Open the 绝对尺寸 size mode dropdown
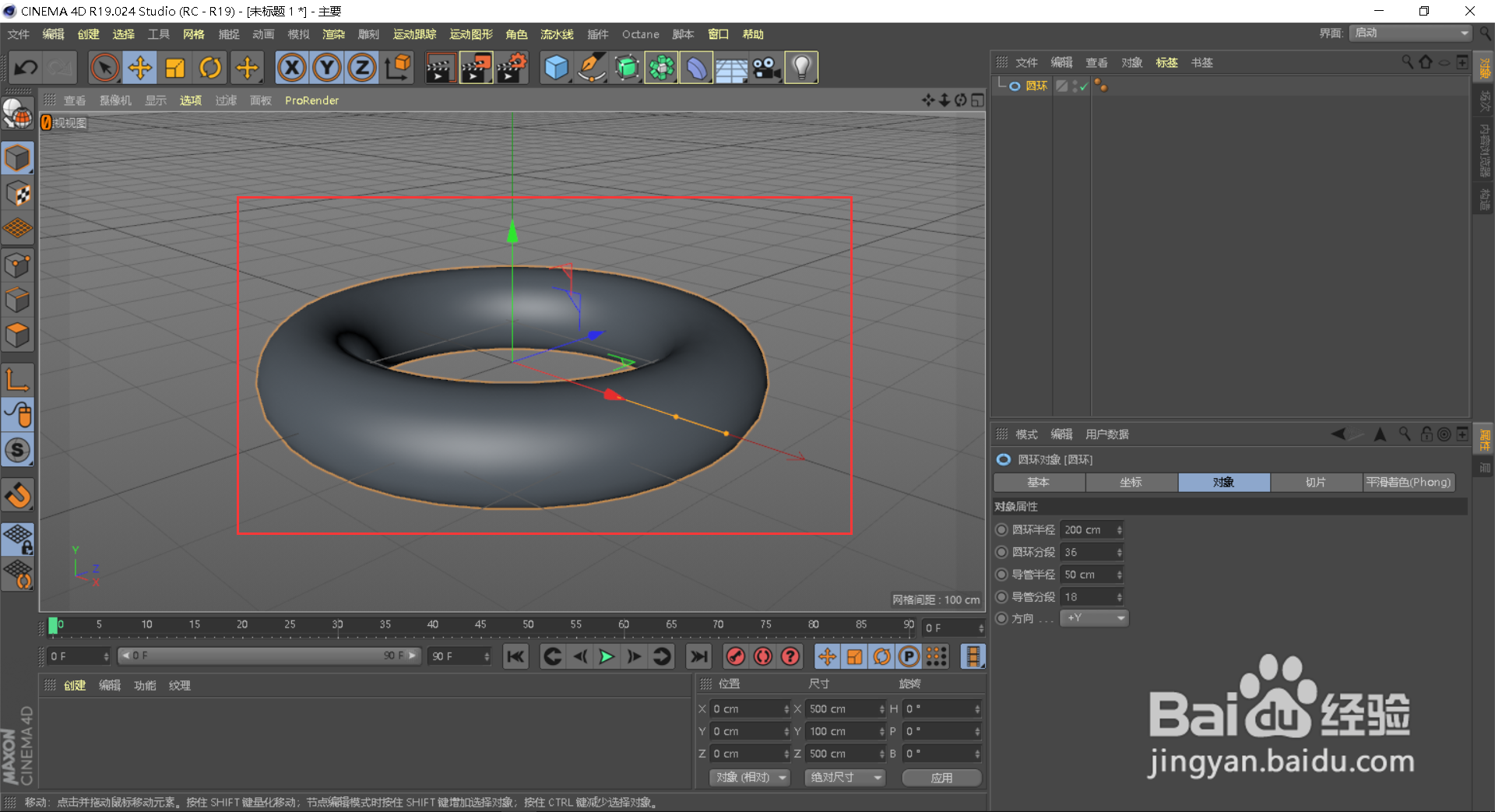The image size is (1495, 812). (x=845, y=778)
